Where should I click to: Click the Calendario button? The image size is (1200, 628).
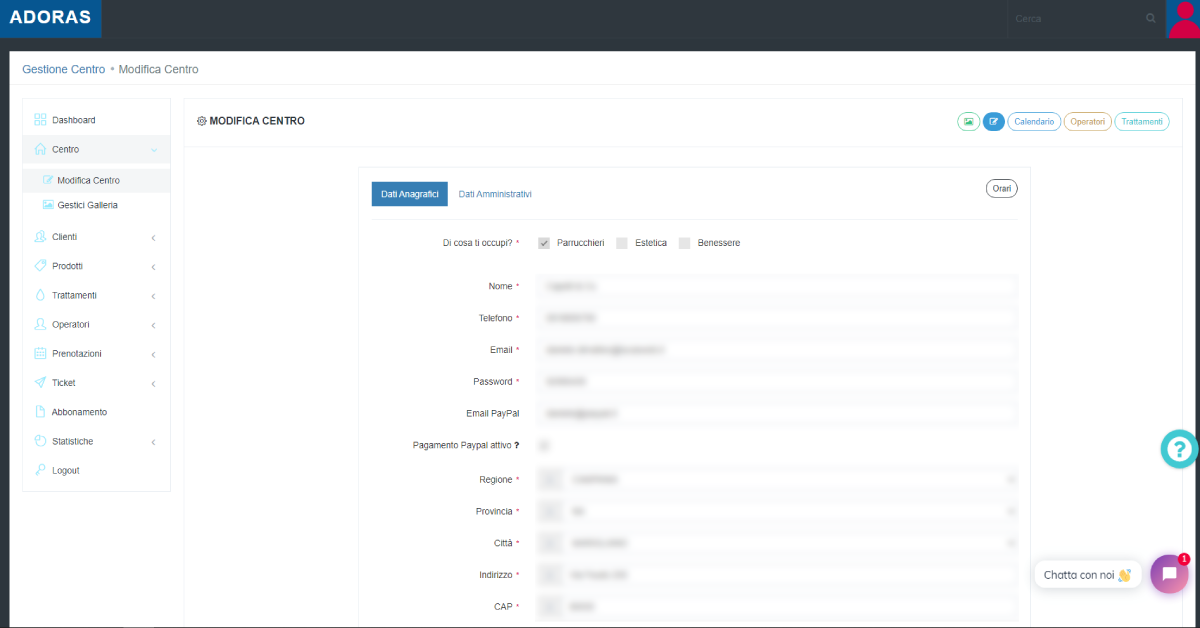[x=1034, y=121]
